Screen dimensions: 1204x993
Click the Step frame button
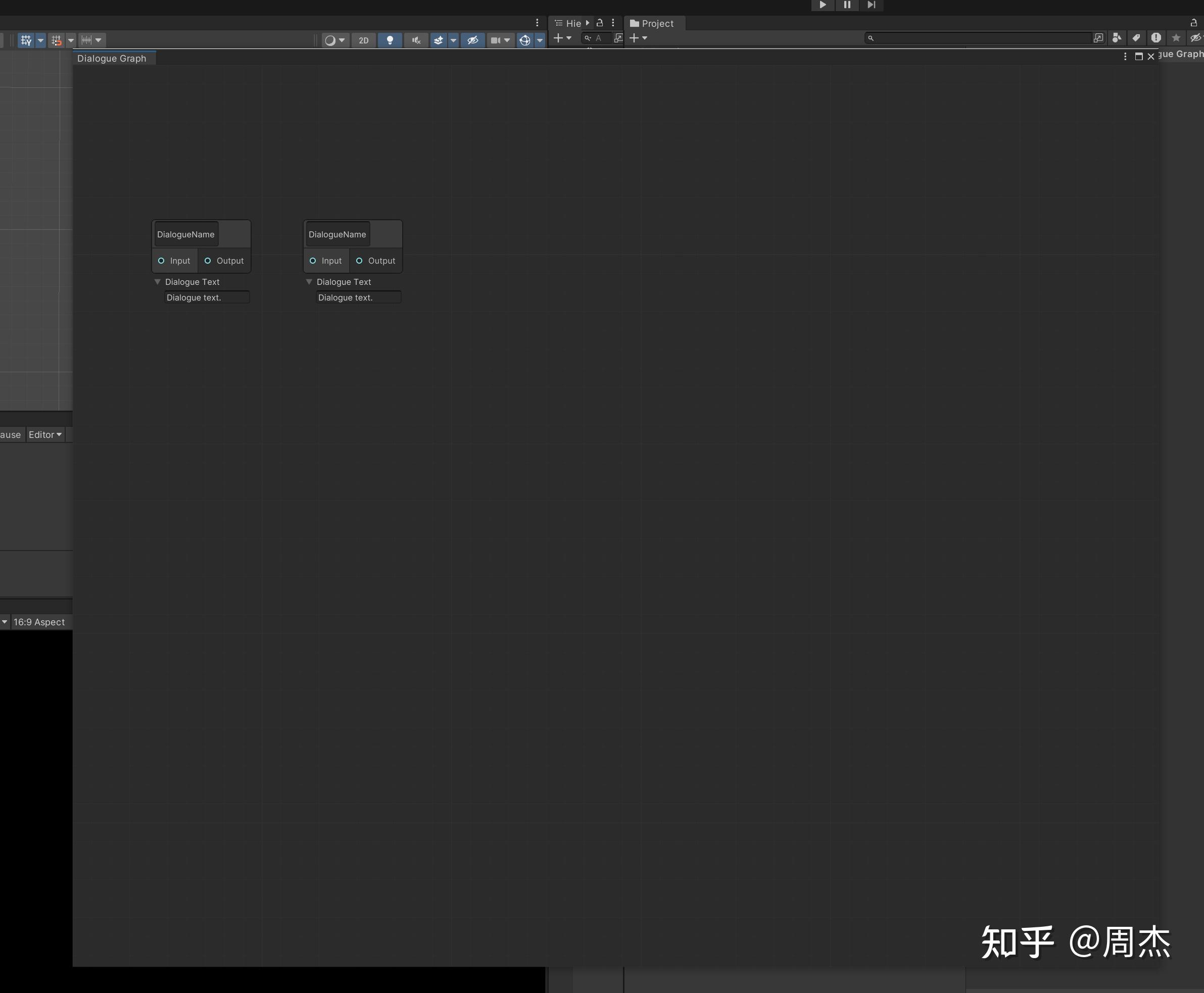click(871, 5)
